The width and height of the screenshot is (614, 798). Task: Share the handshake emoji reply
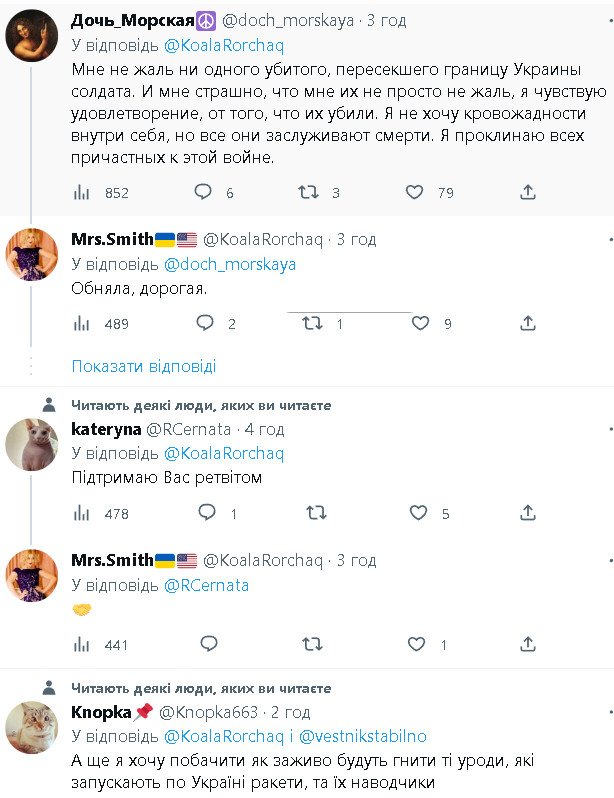(x=528, y=644)
